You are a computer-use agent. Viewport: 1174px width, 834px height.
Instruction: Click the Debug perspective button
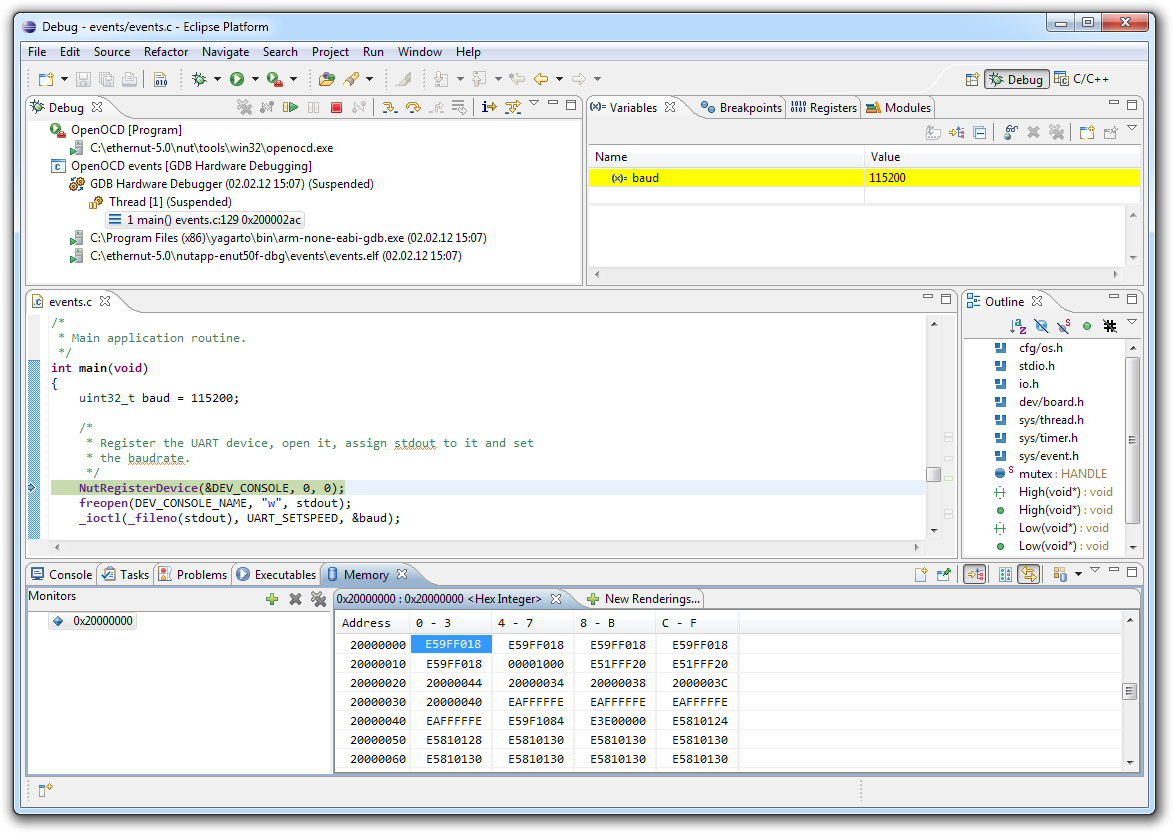1016,79
